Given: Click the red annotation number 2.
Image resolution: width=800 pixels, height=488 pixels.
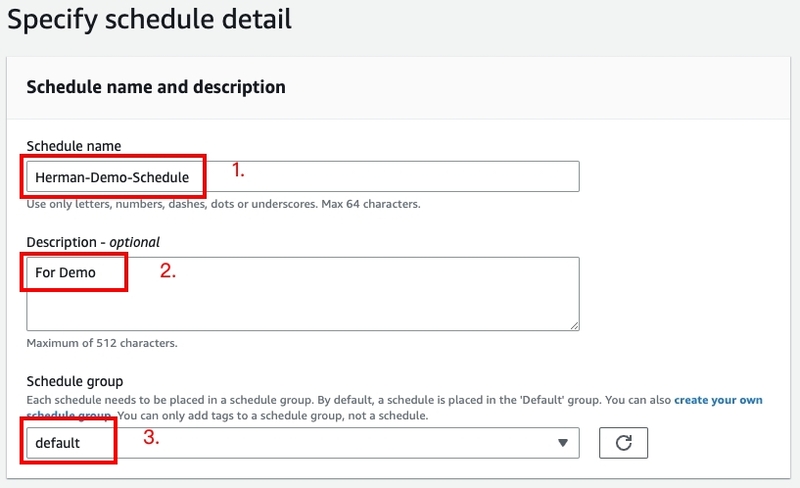Looking at the screenshot, I should click(x=168, y=271).
